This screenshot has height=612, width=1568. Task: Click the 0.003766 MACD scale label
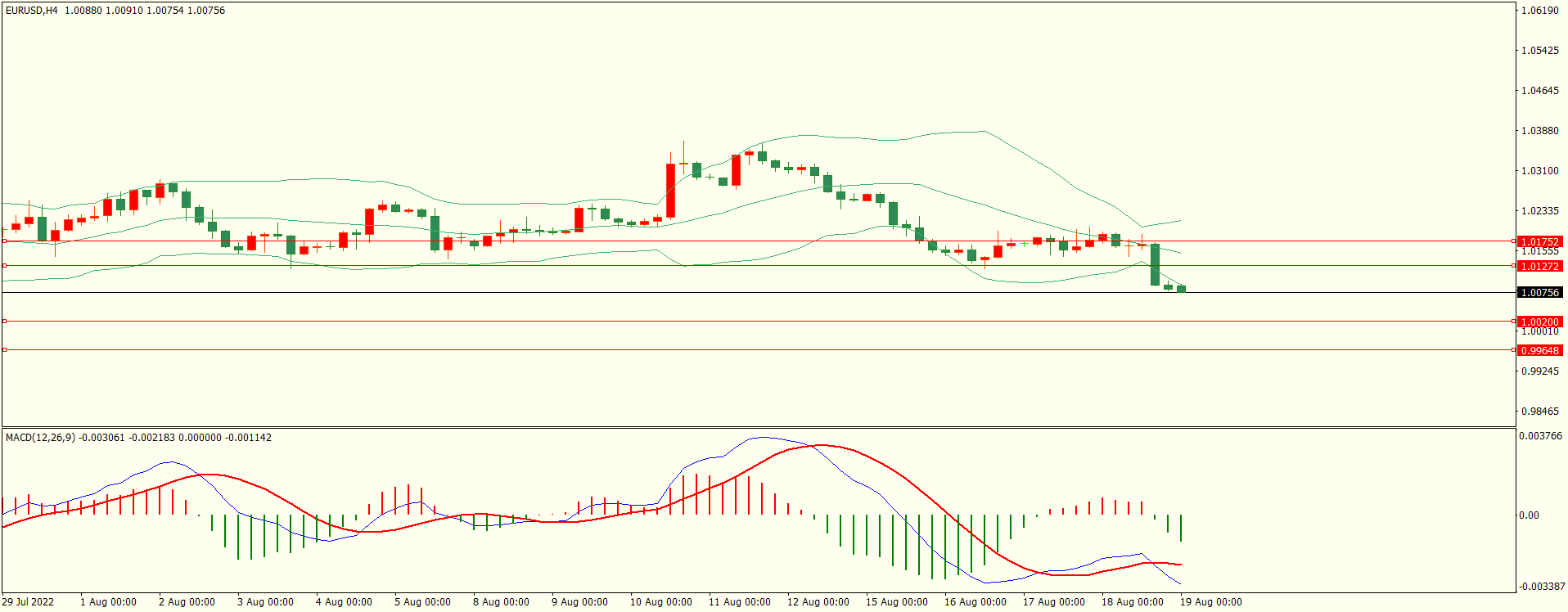click(1539, 436)
